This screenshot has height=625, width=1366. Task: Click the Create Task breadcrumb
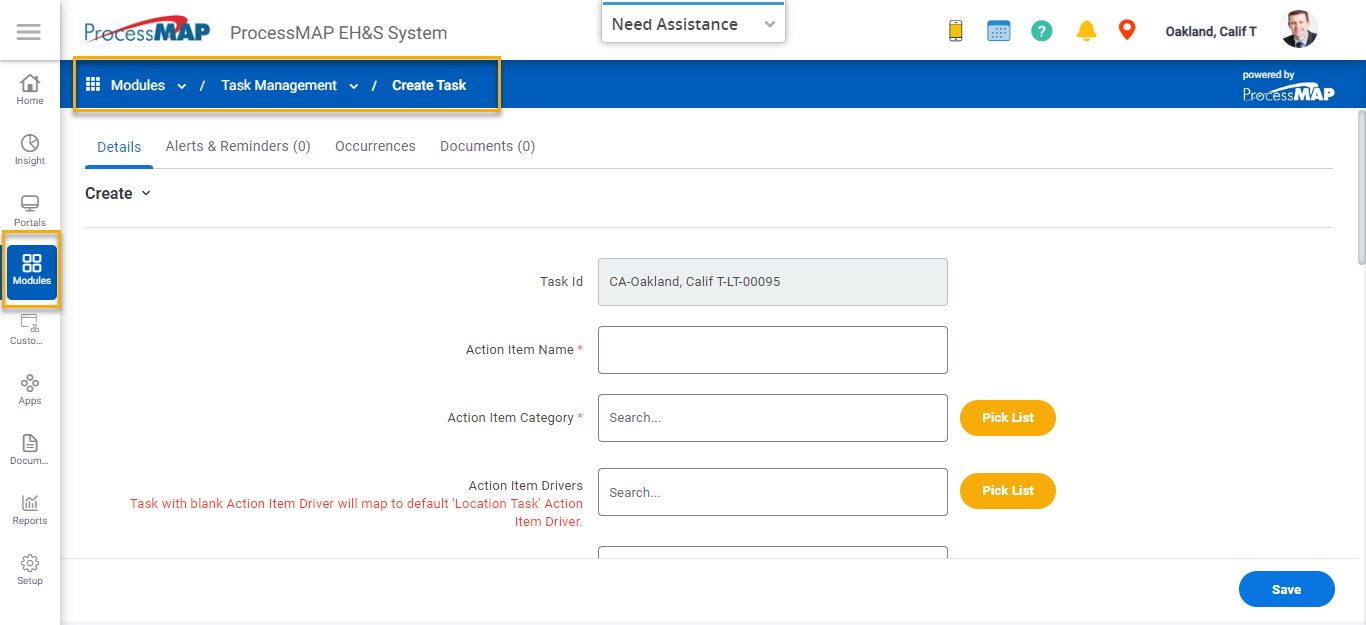429,85
